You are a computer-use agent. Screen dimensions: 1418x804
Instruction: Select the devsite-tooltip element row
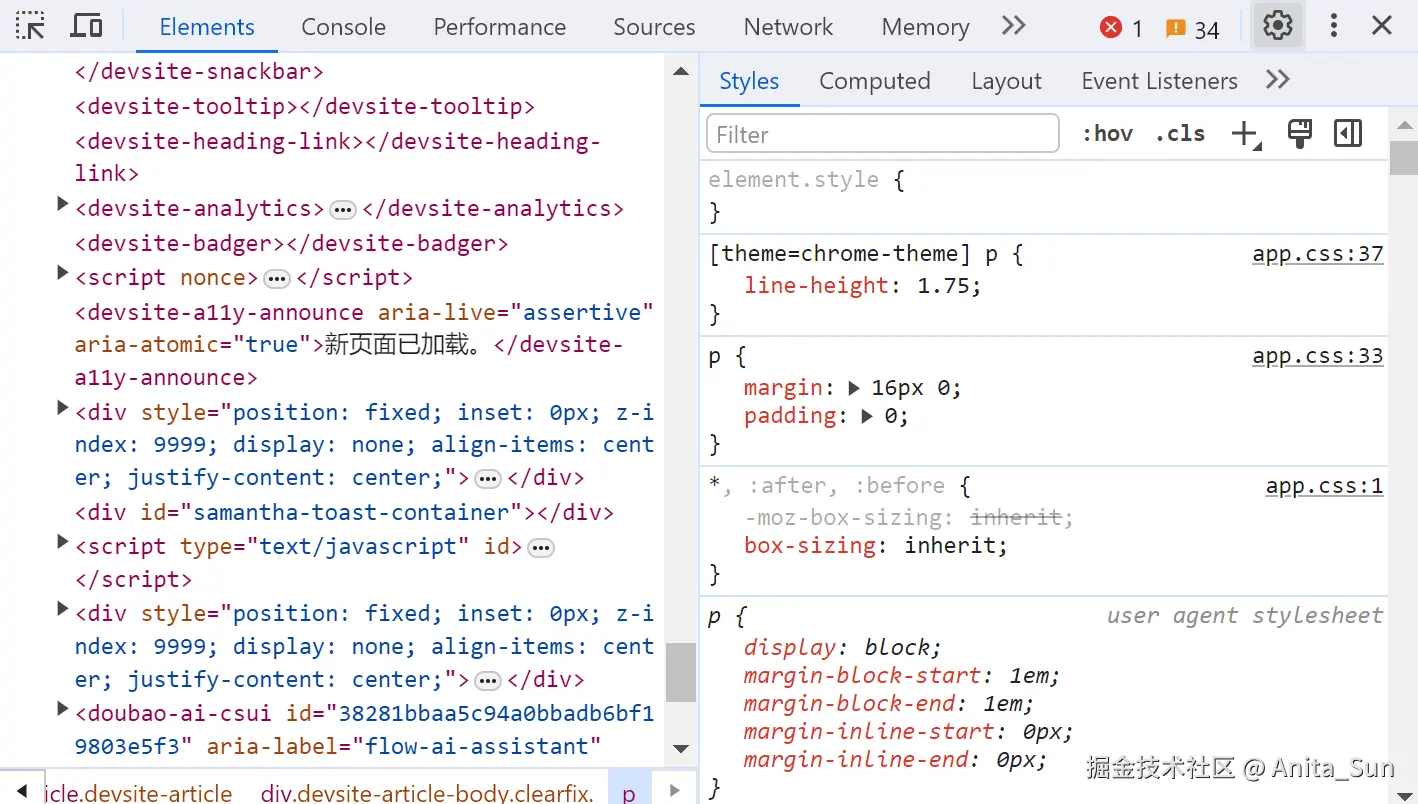click(305, 106)
